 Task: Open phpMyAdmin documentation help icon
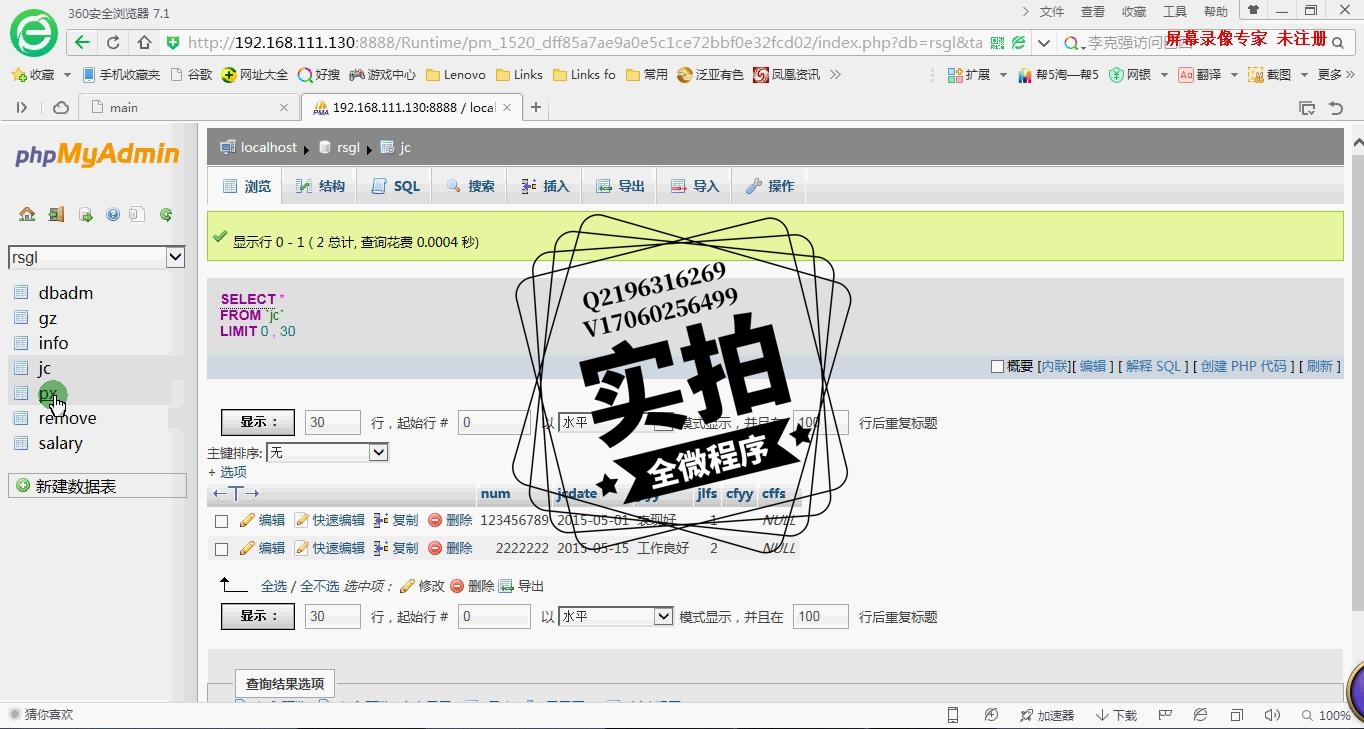coord(113,214)
